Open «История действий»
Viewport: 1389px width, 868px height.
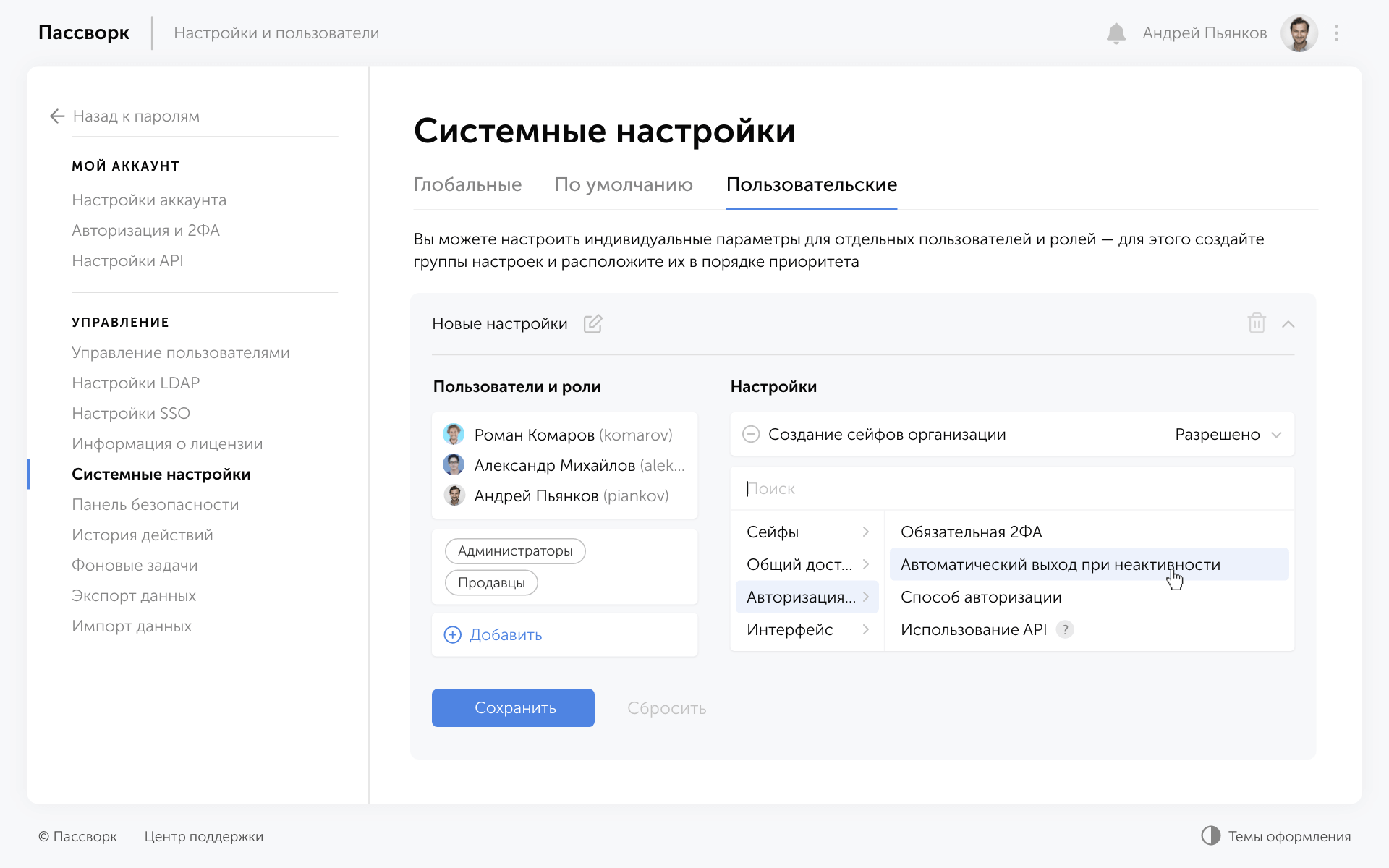click(142, 535)
